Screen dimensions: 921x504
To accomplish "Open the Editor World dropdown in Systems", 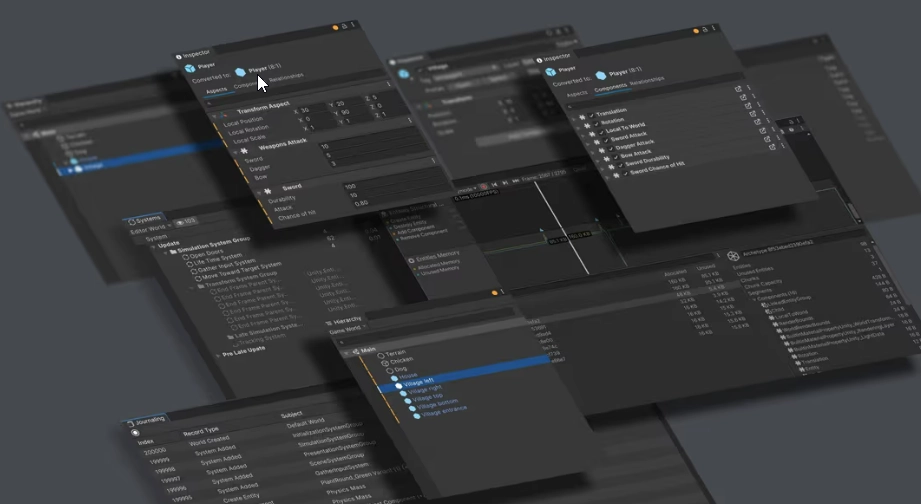I will [150, 229].
